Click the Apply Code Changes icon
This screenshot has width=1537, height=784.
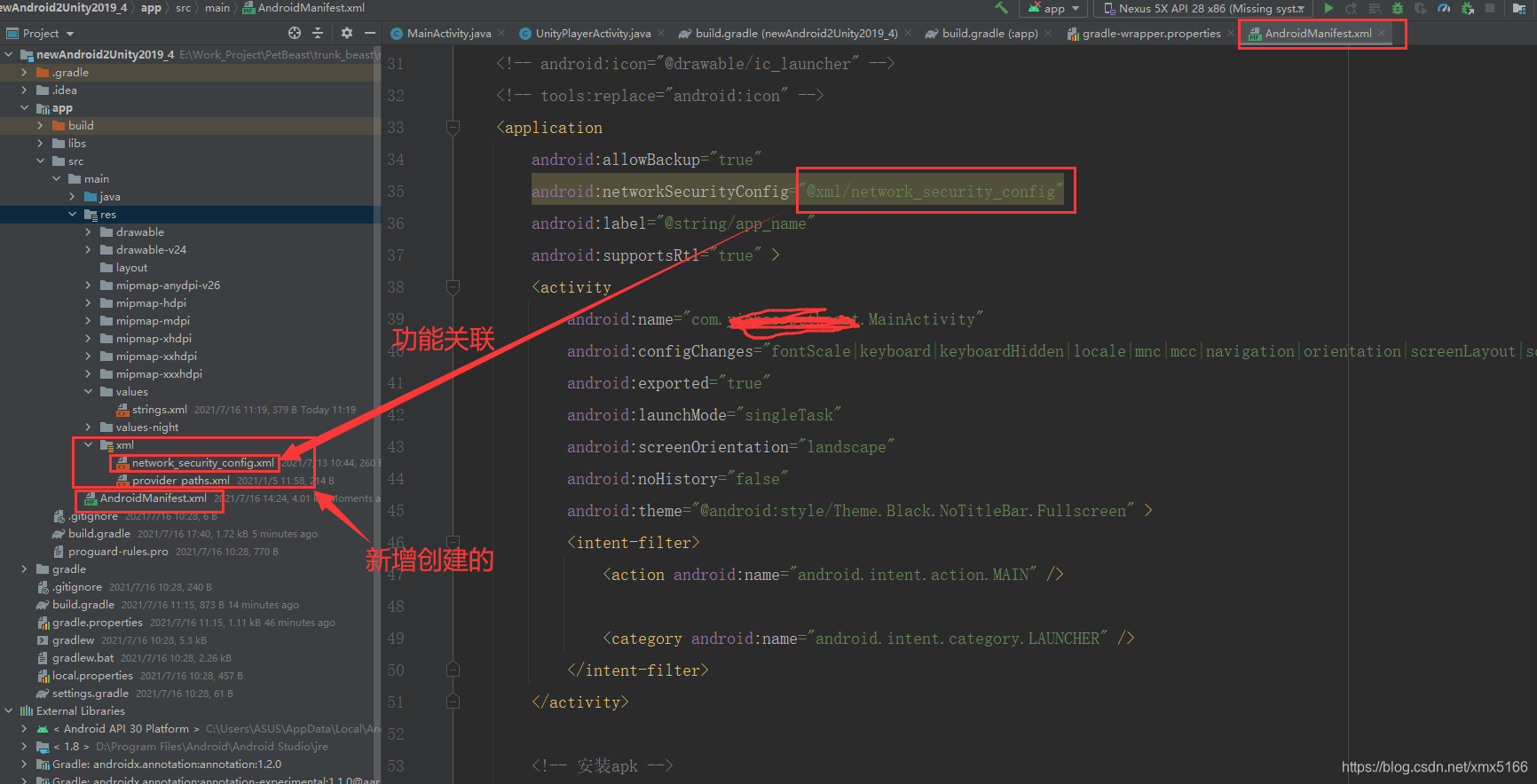[x=1375, y=8]
